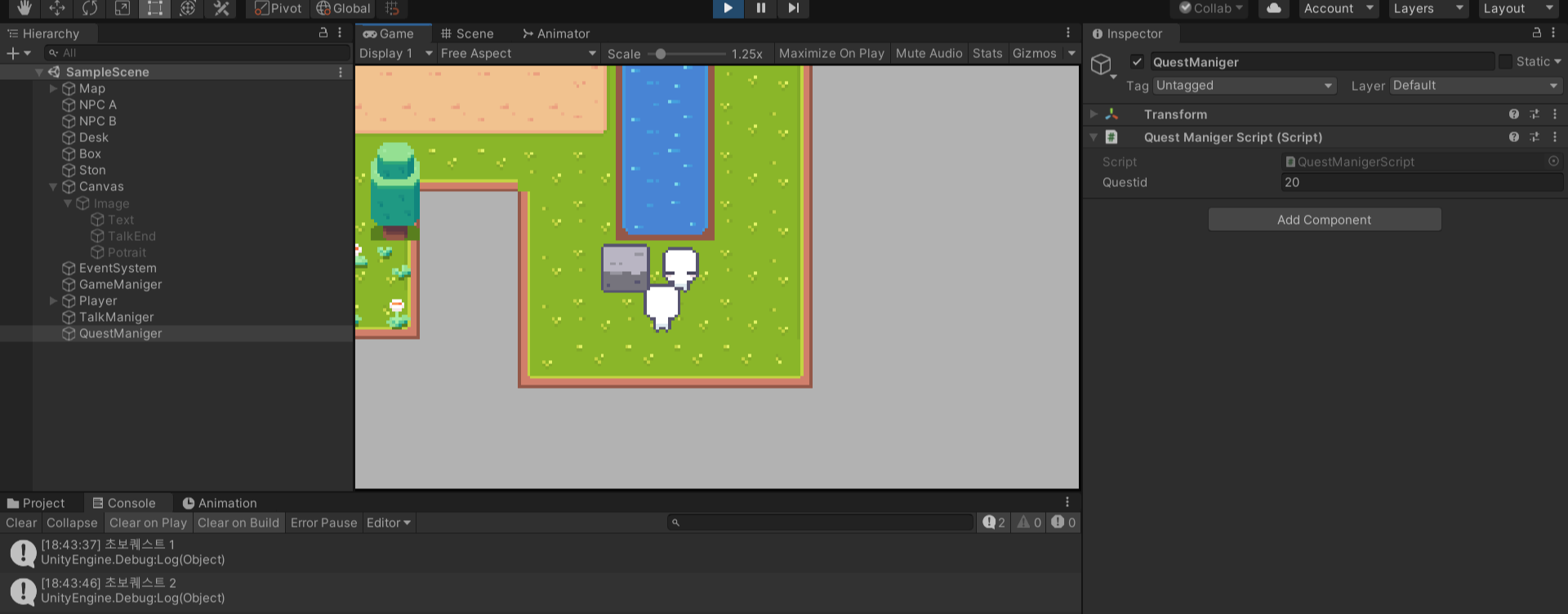Toggle console errors filter
Viewport: 1568px width, 614px height.
pyautogui.click(x=1063, y=523)
